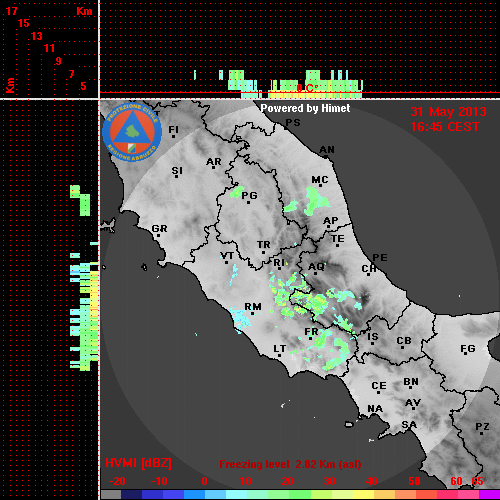
Task: Select the Potenza PZ city marker
Action: click(x=482, y=433)
